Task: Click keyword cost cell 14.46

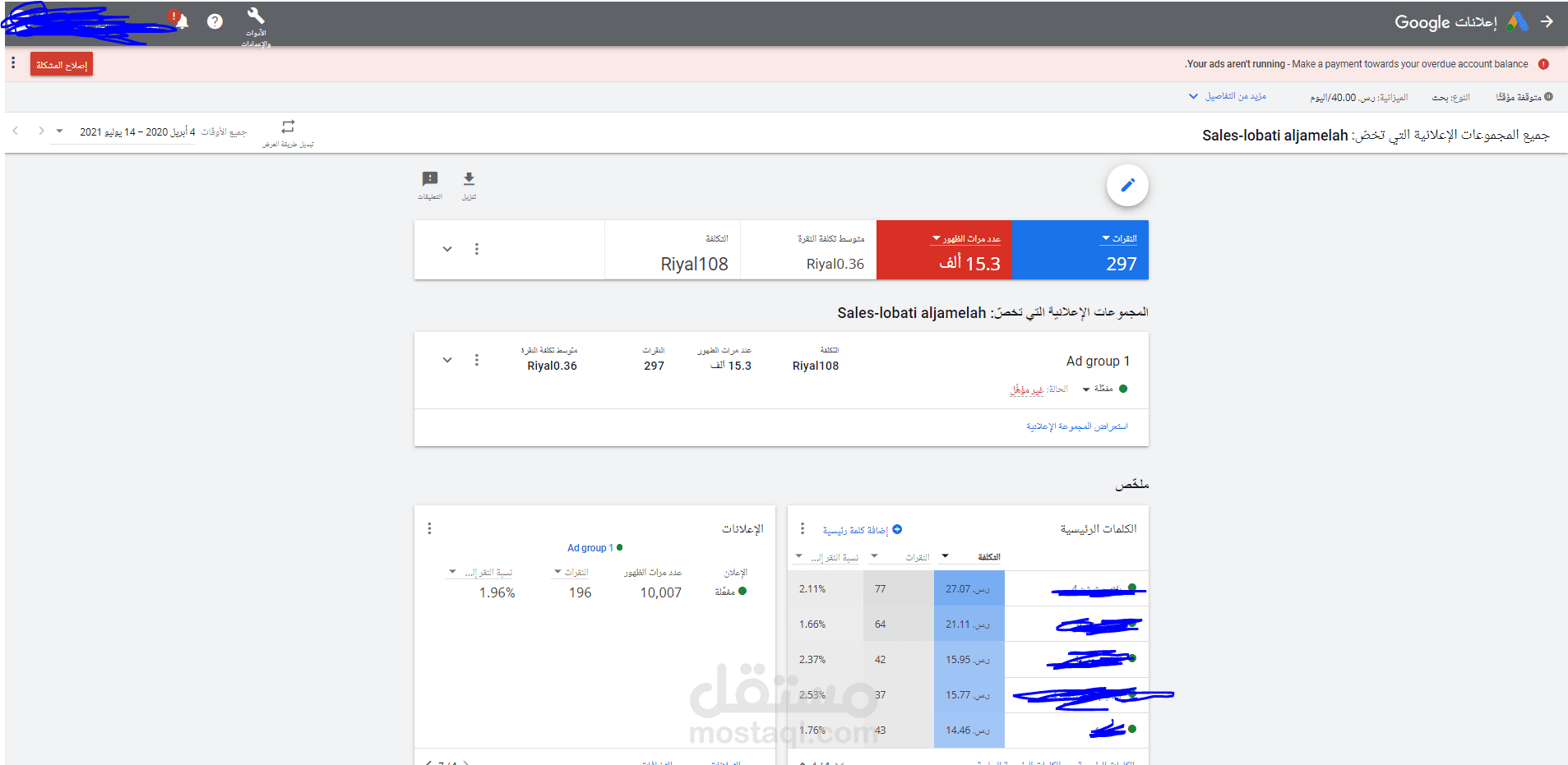Action: click(969, 730)
